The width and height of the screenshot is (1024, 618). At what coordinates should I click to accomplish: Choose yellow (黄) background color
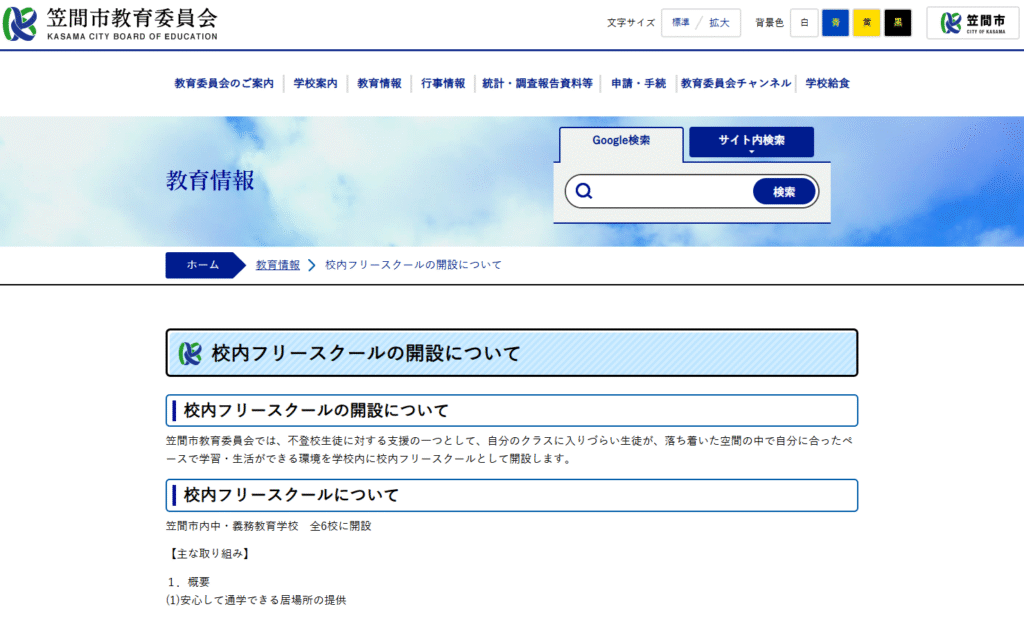866,23
